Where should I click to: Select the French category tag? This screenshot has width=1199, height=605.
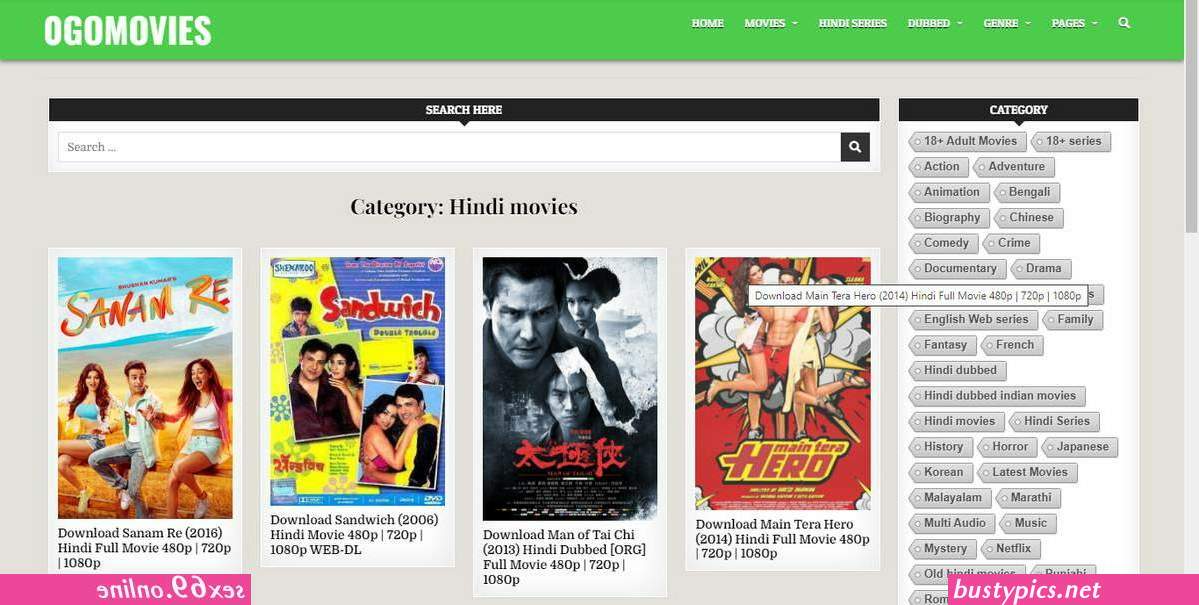1012,345
